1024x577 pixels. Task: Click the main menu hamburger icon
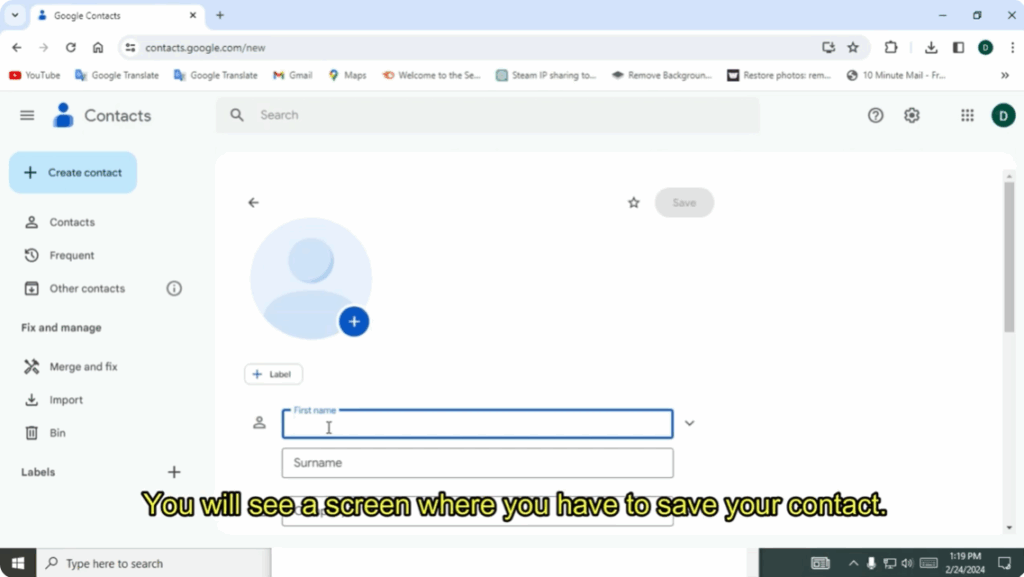tap(27, 115)
